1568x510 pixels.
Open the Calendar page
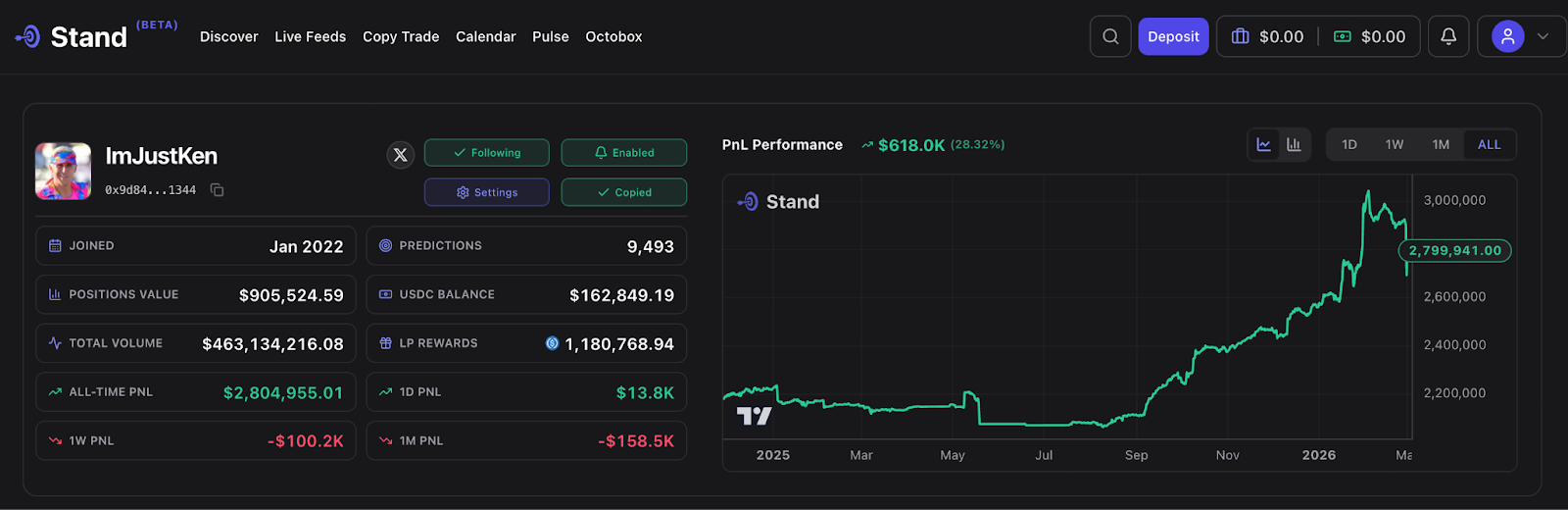pos(486,36)
